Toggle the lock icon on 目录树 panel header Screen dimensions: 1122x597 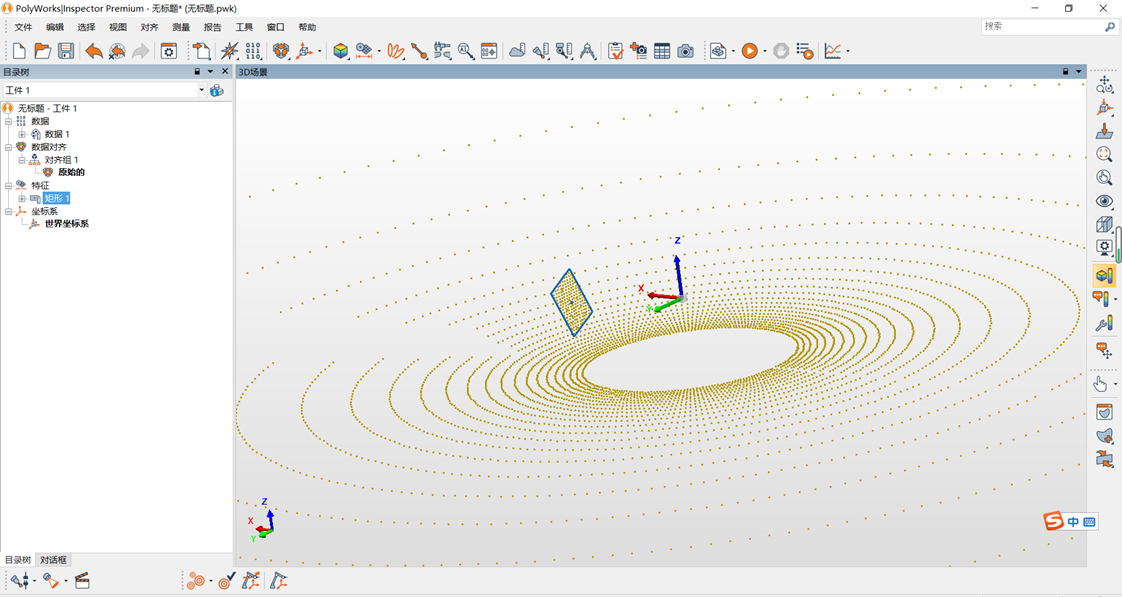197,72
